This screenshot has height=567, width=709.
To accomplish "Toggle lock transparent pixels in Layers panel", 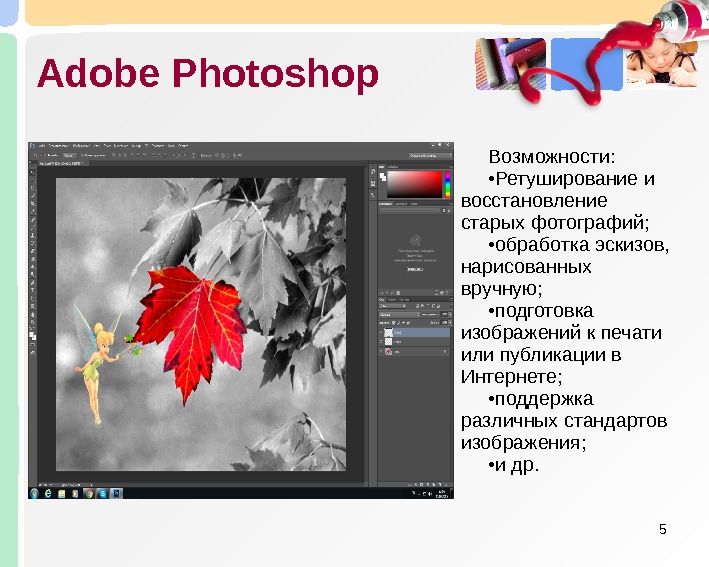I will click(x=393, y=323).
